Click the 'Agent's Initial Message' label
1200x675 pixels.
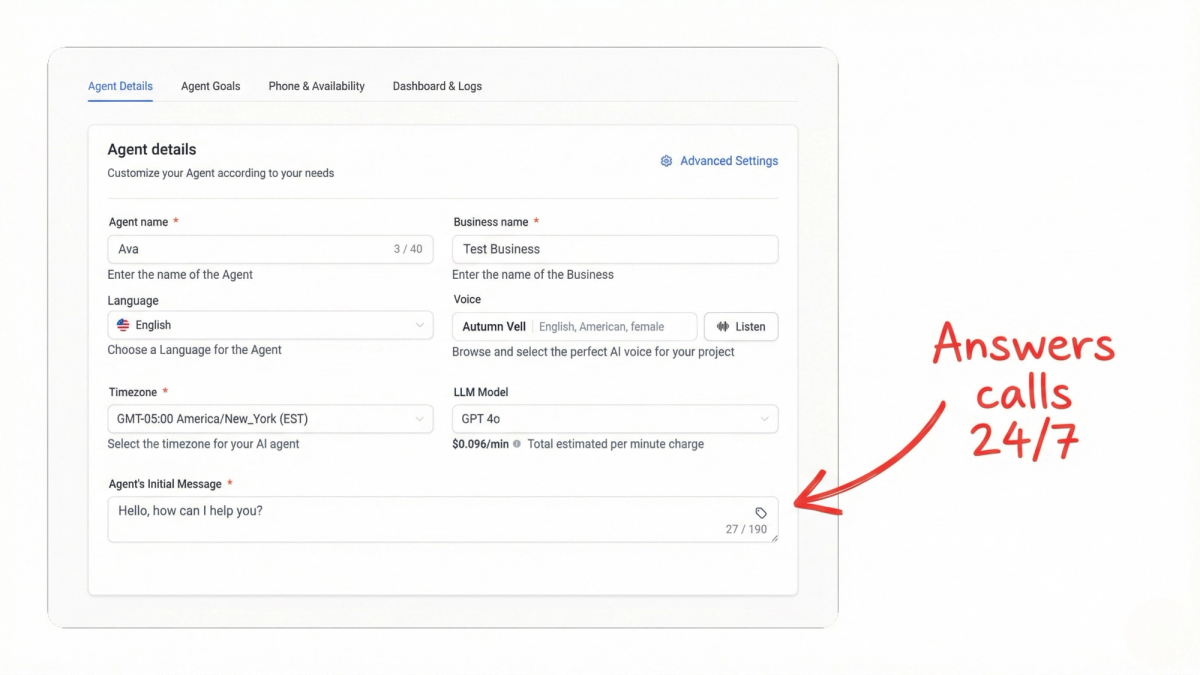pos(165,484)
